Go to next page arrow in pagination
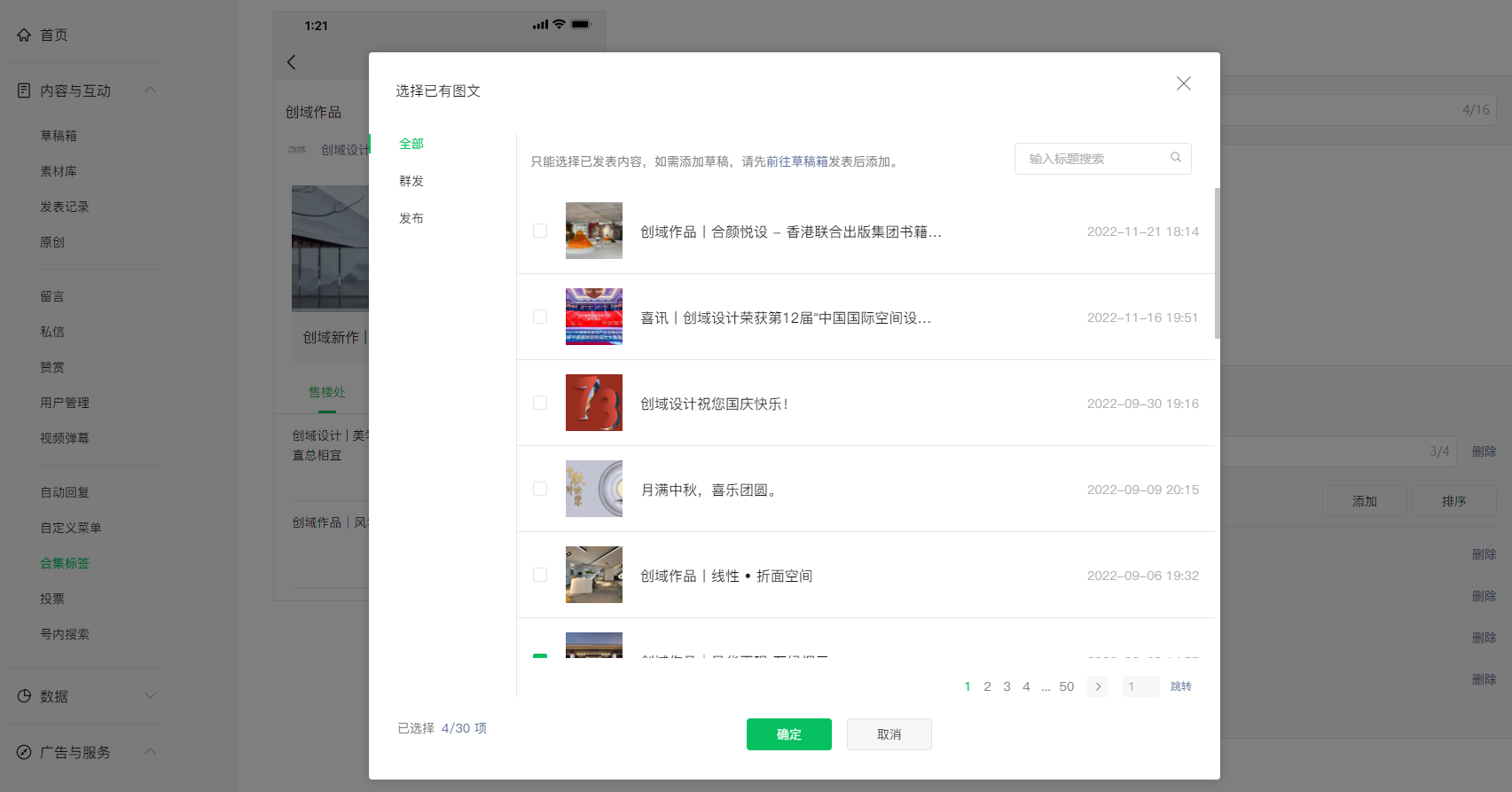 1098,686
